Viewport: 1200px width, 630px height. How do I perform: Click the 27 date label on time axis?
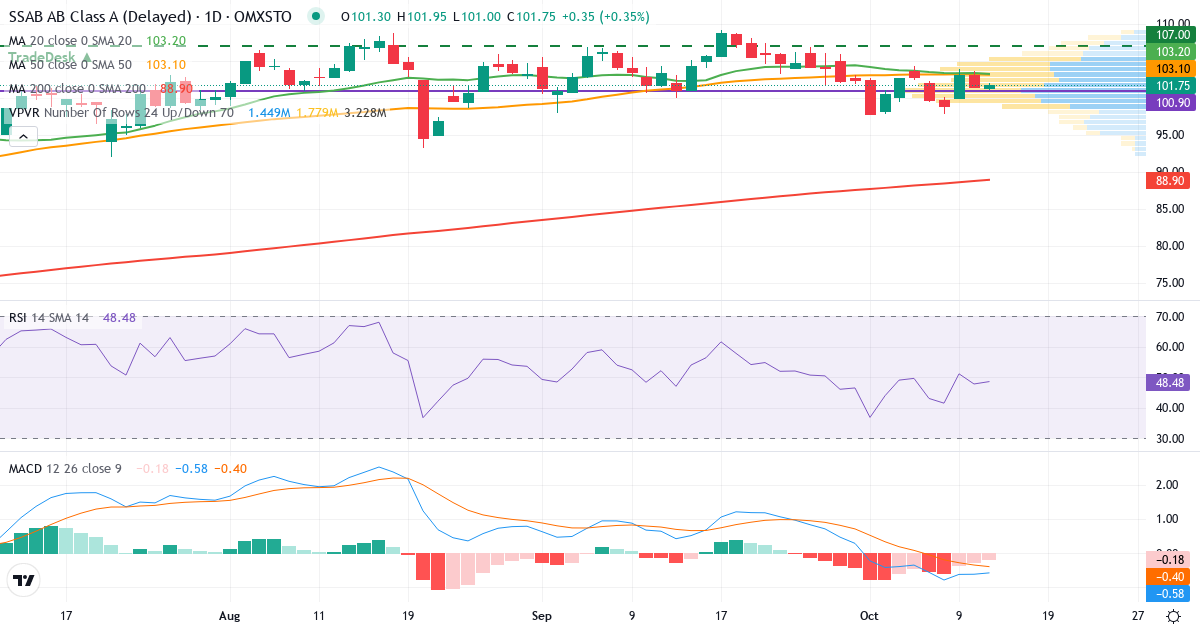tap(1138, 616)
